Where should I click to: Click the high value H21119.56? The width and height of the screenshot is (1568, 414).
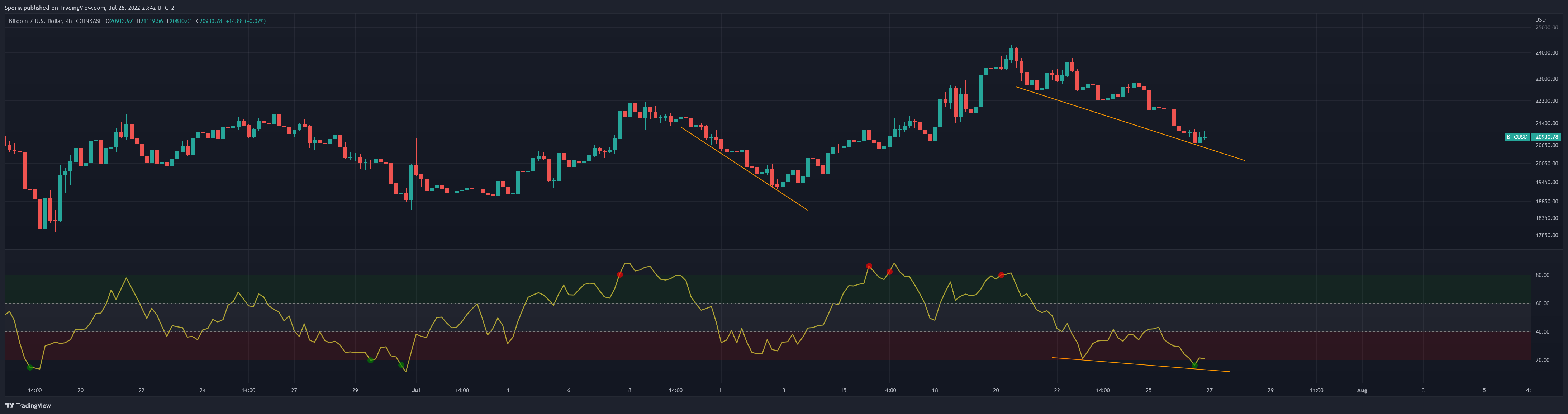(x=150, y=21)
